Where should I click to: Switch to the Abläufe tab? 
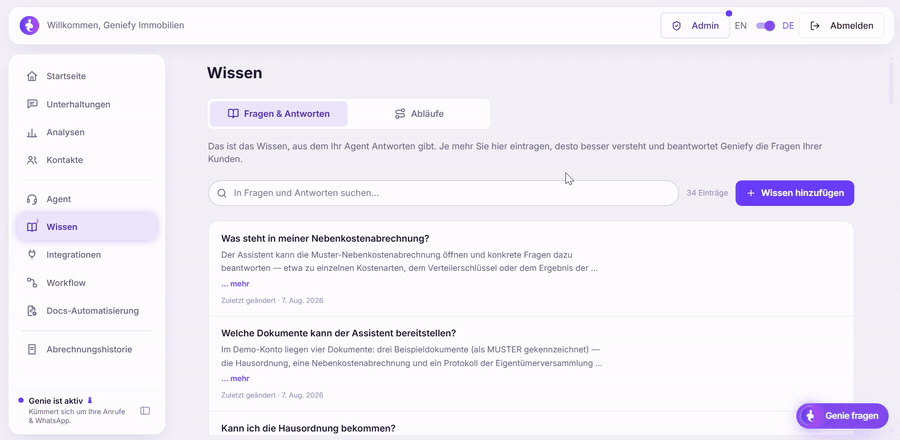(x=419, y=114)
